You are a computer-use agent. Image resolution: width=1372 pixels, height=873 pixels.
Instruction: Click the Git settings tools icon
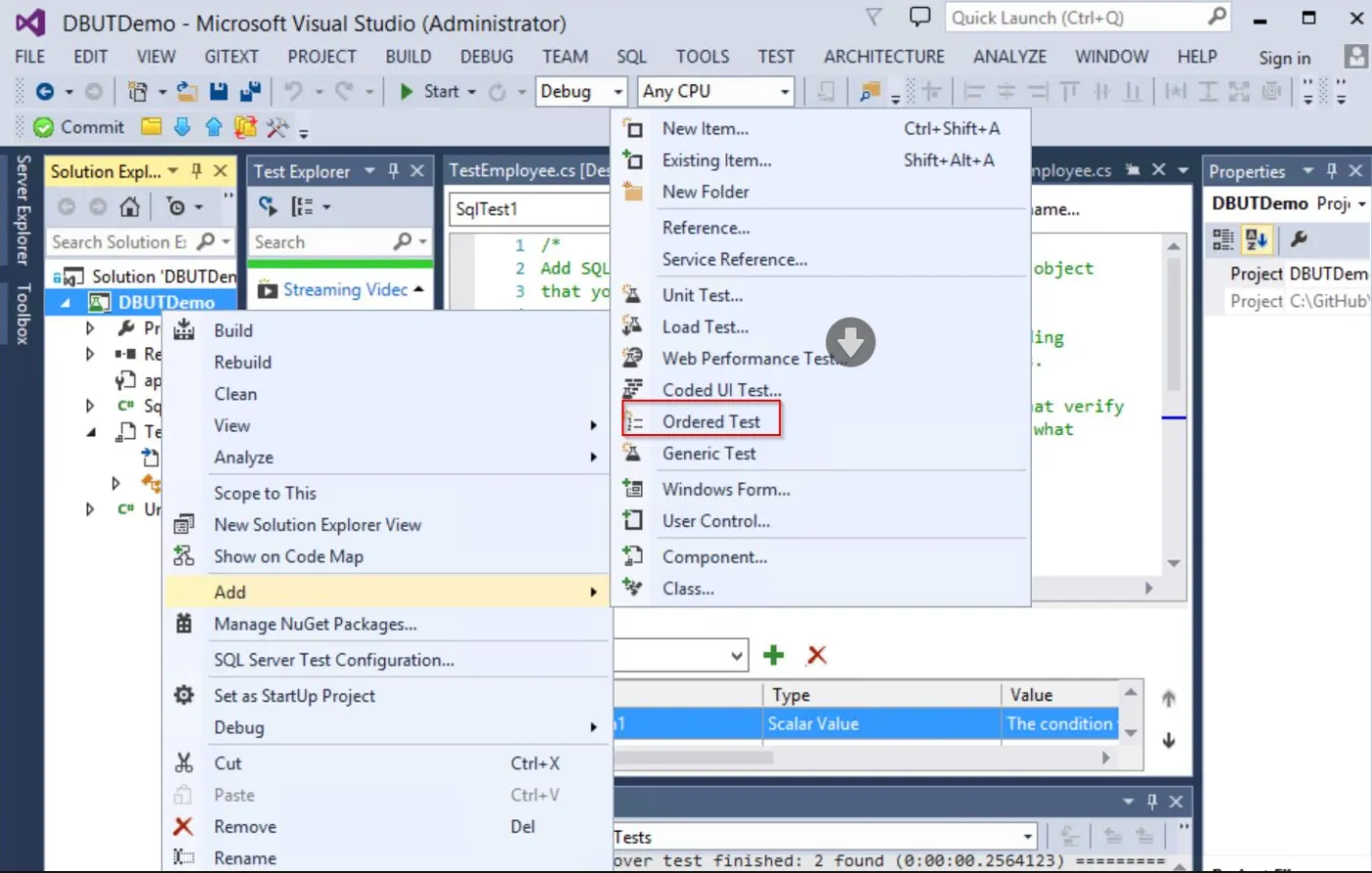(278, 127)
